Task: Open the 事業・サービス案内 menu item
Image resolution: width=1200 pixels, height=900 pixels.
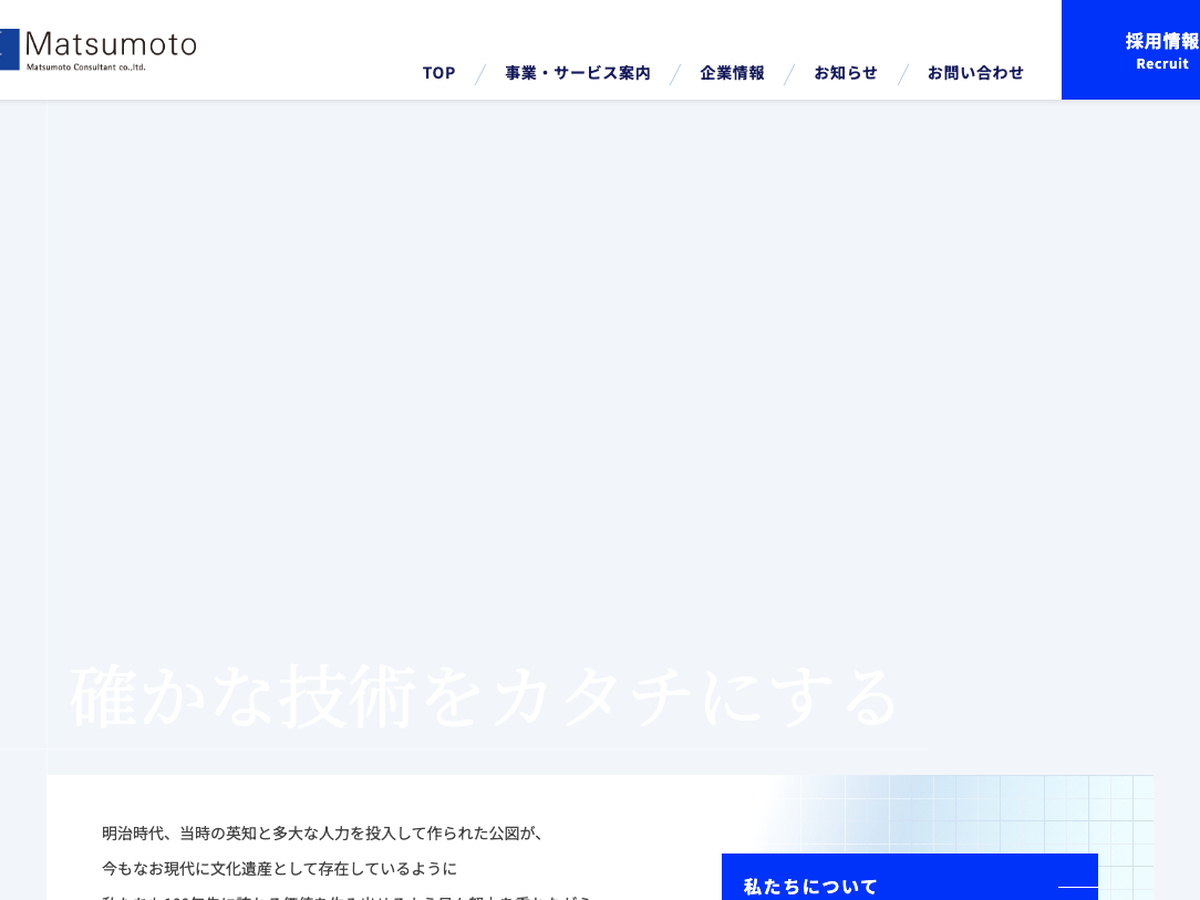Action: click(577, 73)
